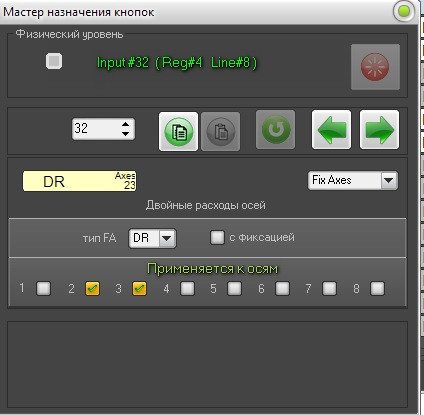Increment the input number spinner up
424x415 pixels.
pos(125,124)
